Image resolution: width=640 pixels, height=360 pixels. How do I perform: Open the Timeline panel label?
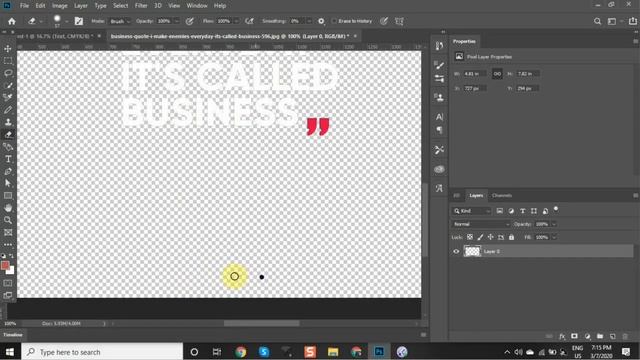click(x=13, y=335)
